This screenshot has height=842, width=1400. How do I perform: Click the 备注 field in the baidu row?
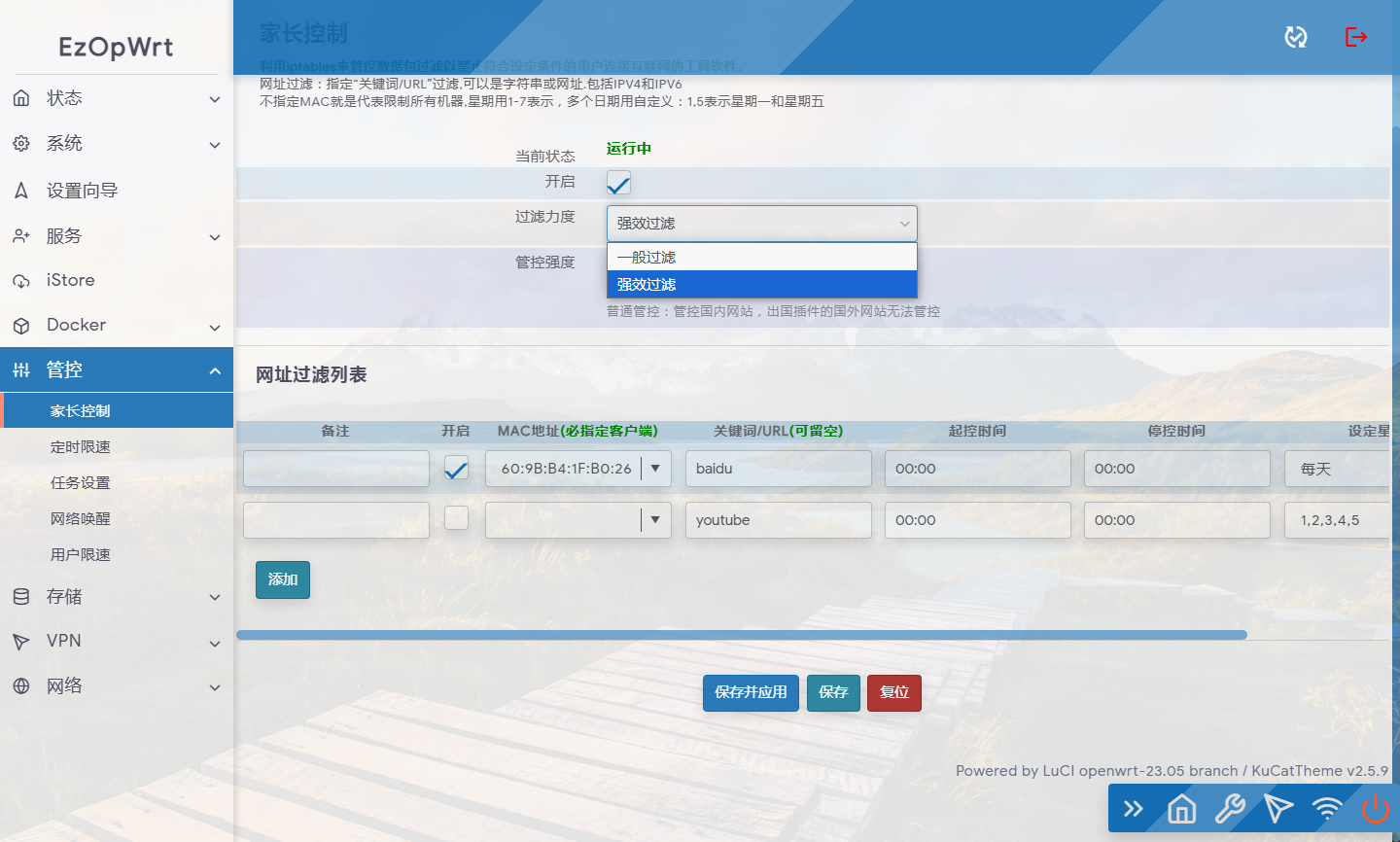coord(336,469)
